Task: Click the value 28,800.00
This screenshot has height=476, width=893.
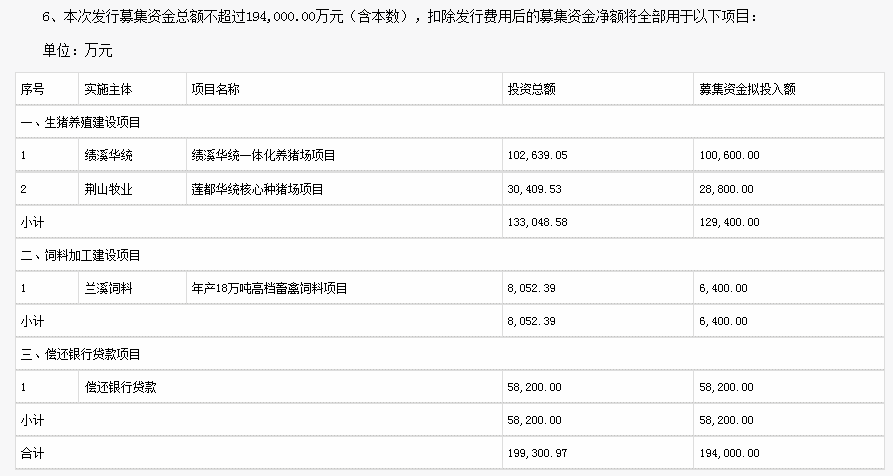Action: tap(726, 189)
